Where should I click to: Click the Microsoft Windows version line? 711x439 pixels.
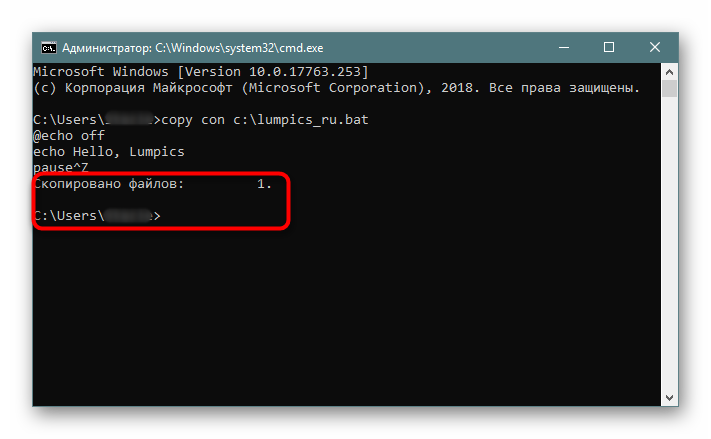[201, 72]
